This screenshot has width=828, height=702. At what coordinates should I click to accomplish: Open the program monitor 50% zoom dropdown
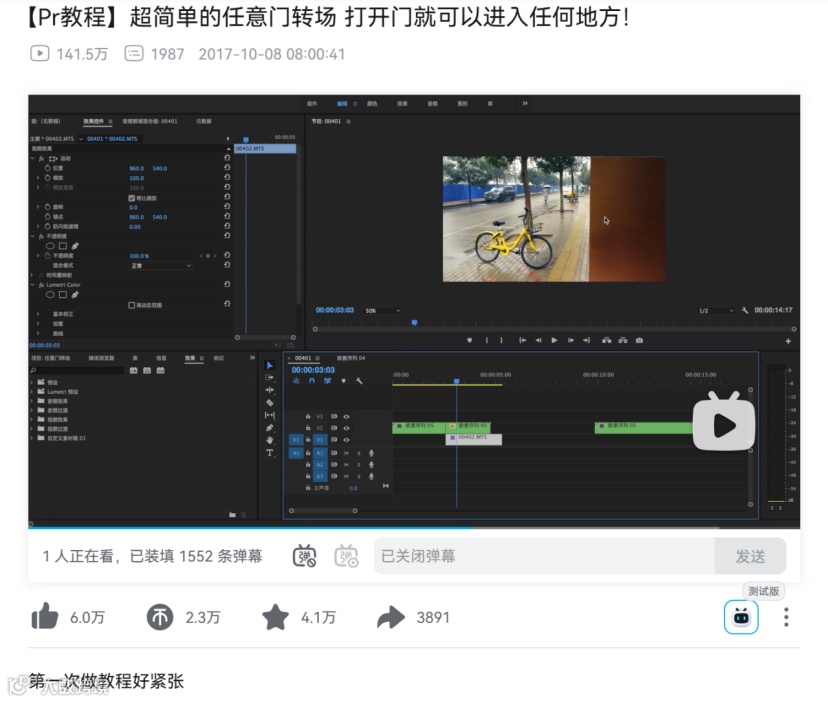click(x=382, y=311)
